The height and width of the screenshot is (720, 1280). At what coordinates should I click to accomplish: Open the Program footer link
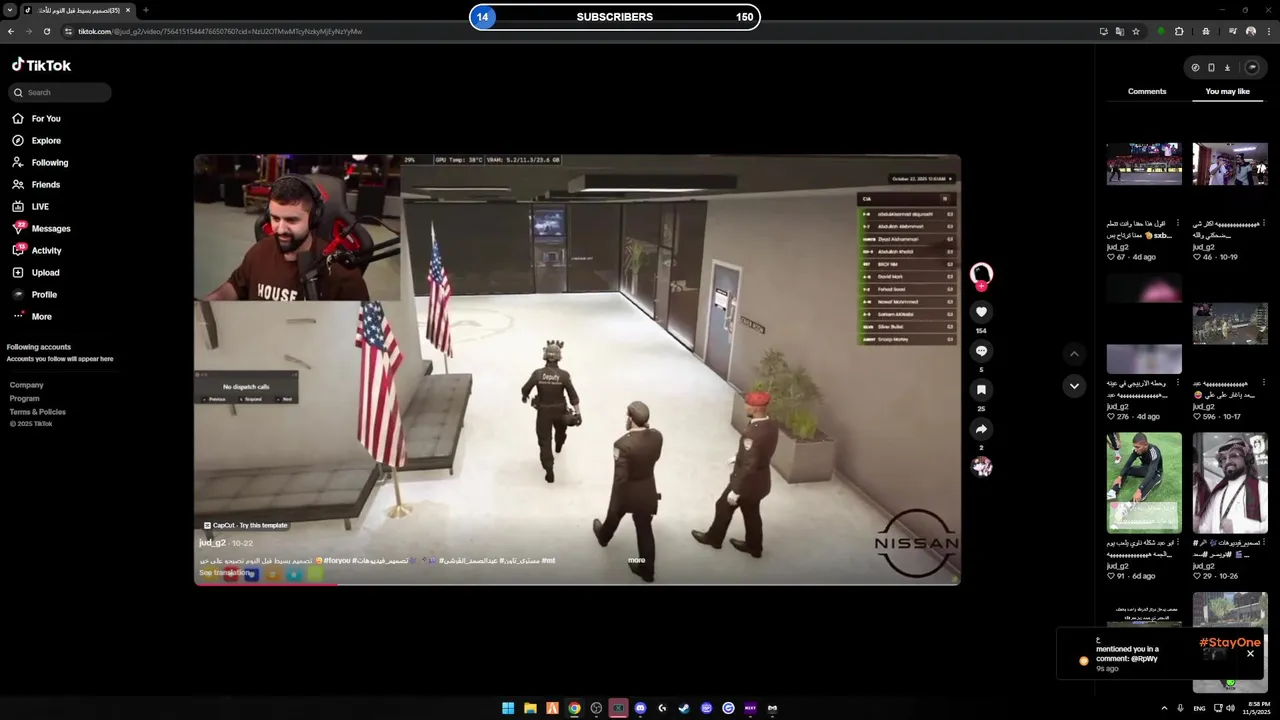pyautogui.click(x=25, y=398)
